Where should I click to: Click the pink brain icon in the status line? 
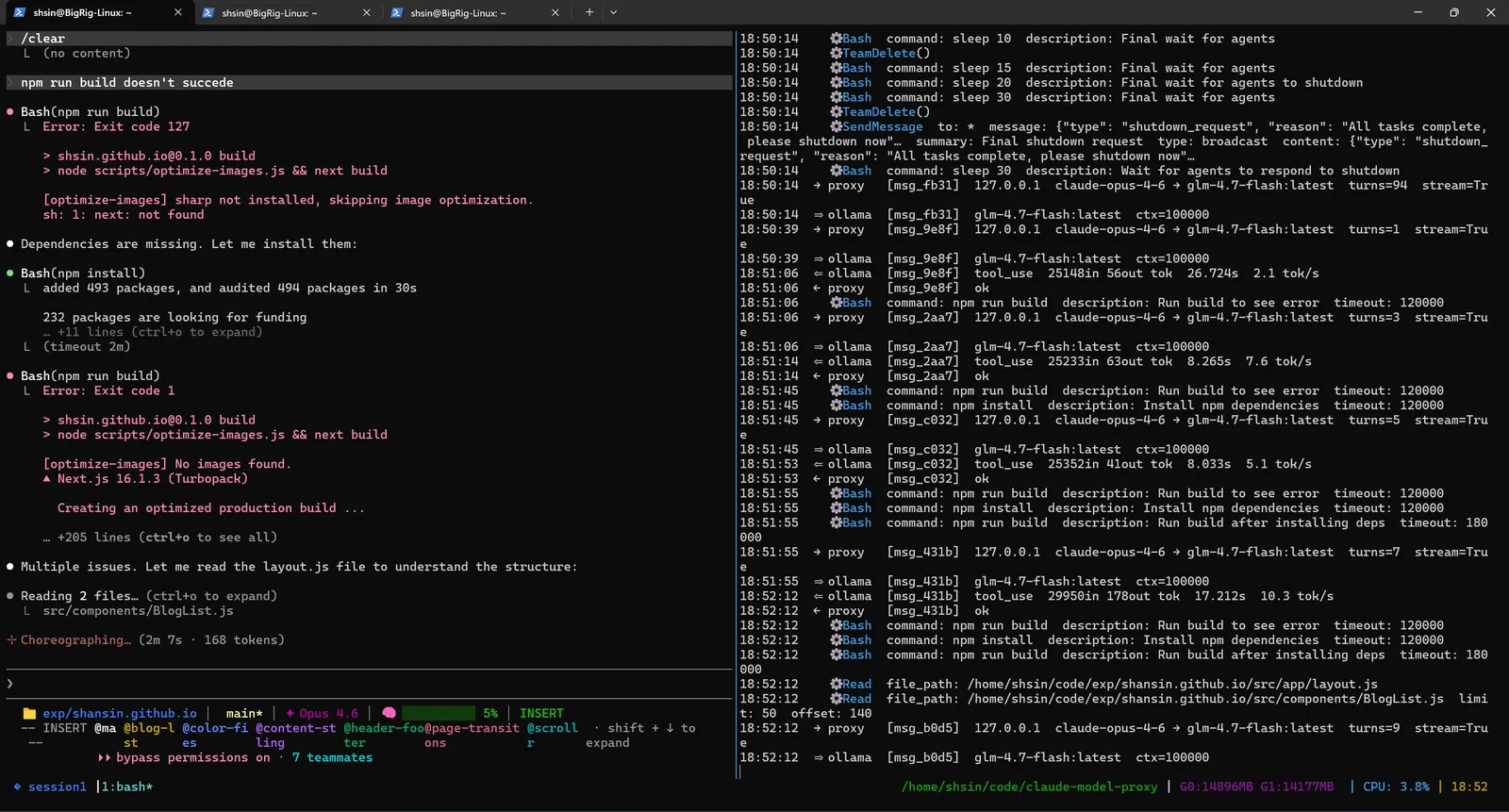point(389,714)
